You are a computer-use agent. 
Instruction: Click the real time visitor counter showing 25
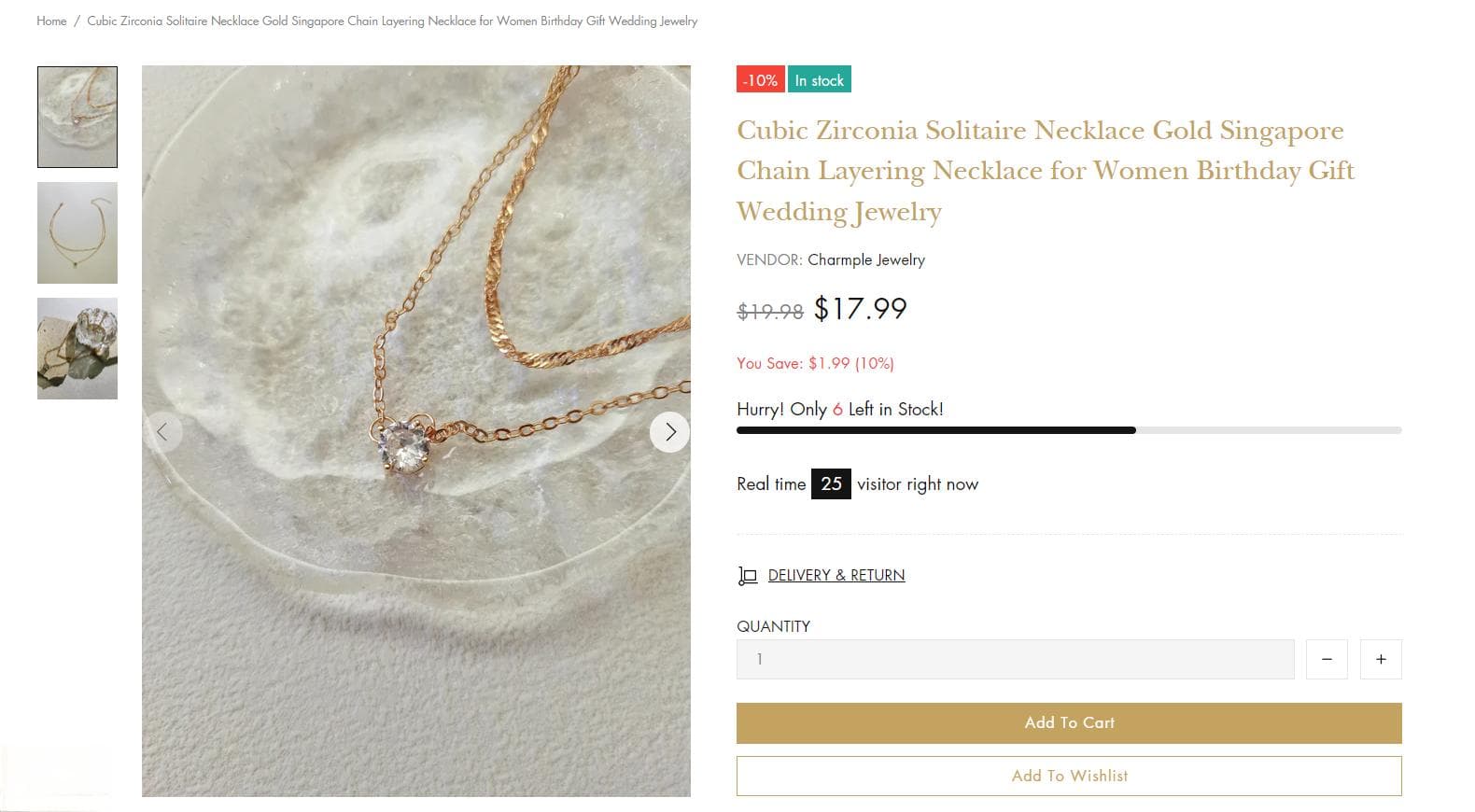tap(831, 483)
